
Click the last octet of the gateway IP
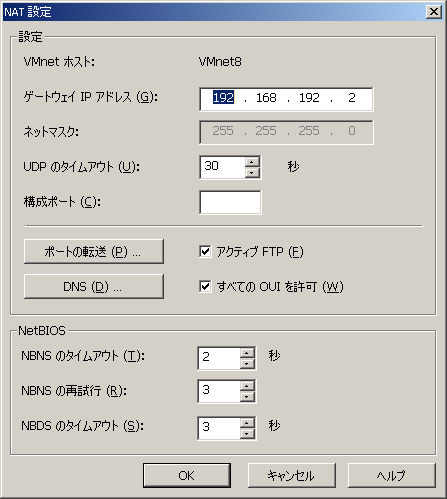pos(352,98)
